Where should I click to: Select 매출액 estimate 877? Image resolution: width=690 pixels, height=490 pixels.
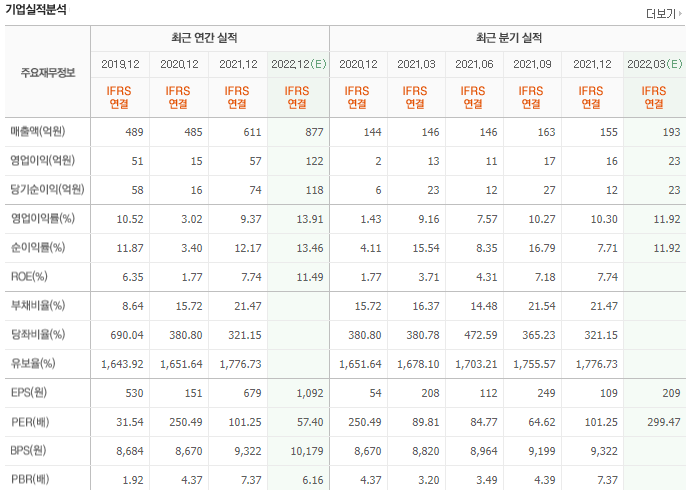click(x=314, y=132)
